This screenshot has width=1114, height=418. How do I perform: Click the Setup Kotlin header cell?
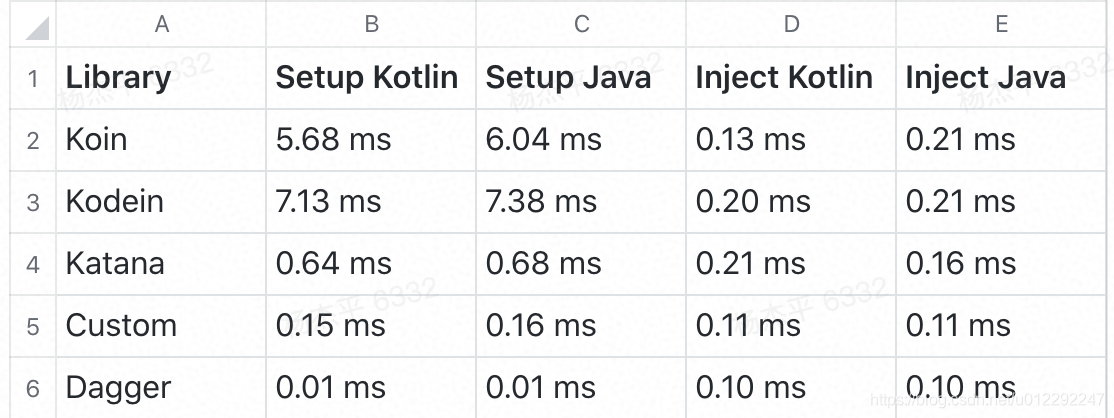tap(371, 78)
